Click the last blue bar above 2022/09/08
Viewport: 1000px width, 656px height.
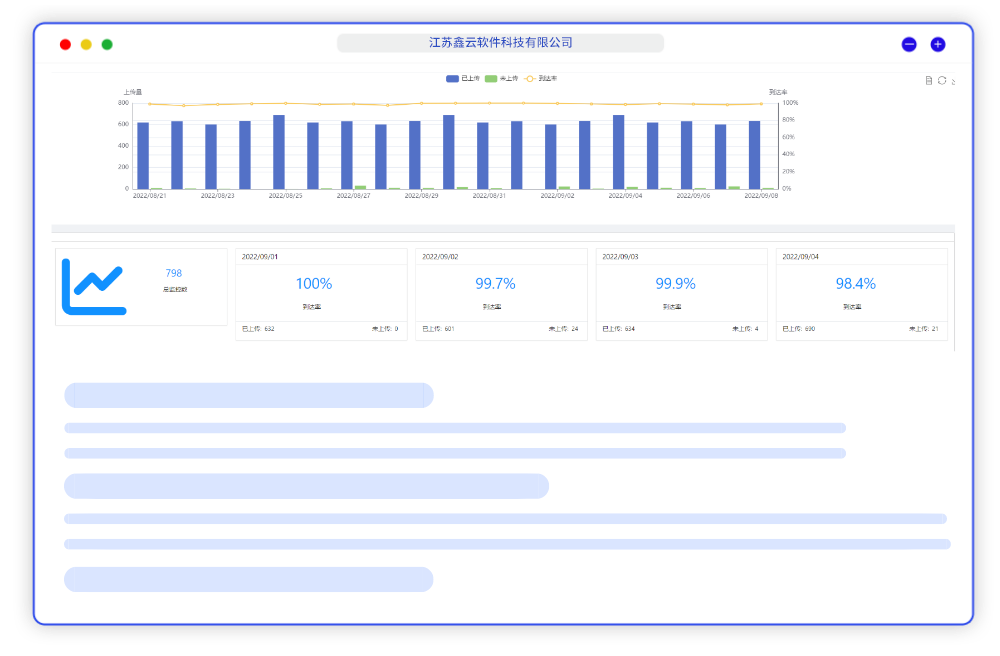pos(755,155)
